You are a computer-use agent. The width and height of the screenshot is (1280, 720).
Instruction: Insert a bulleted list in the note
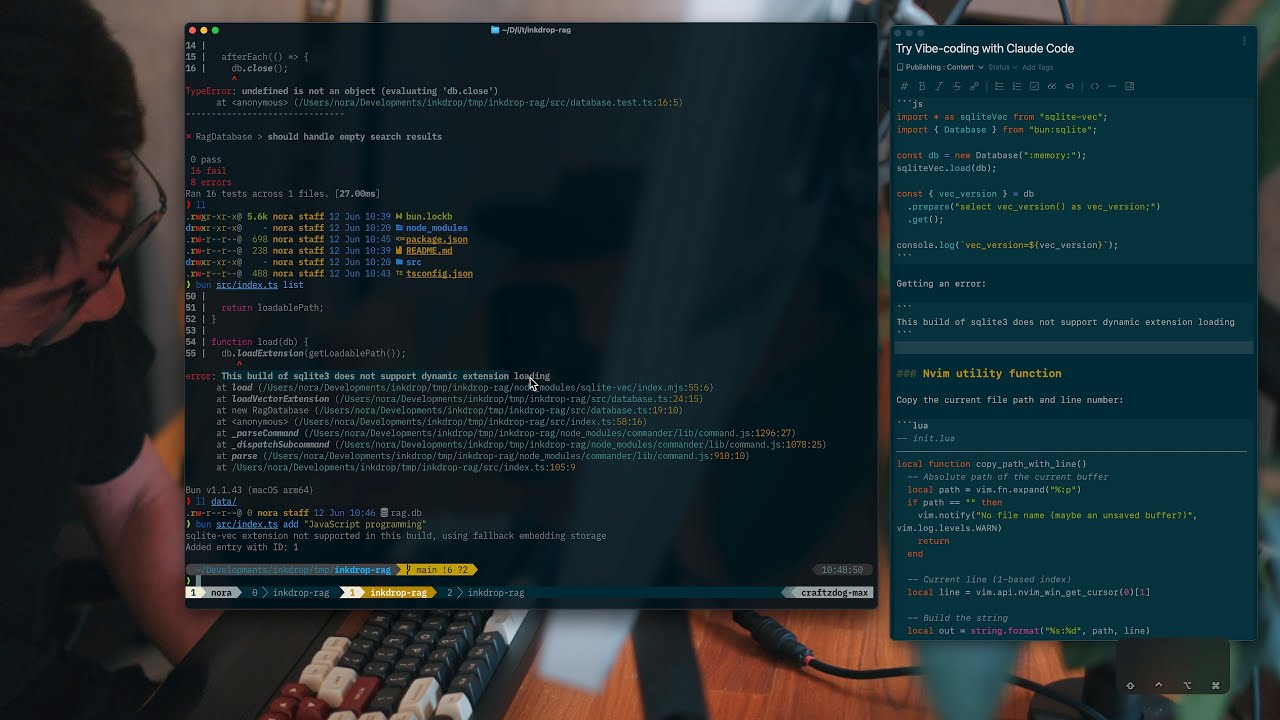pos(999,86)
